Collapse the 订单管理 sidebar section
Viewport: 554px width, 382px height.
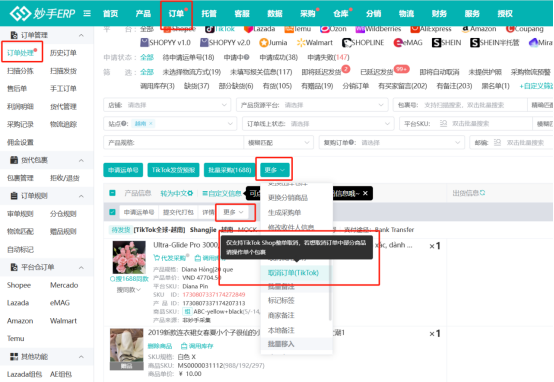coord(81,35)
